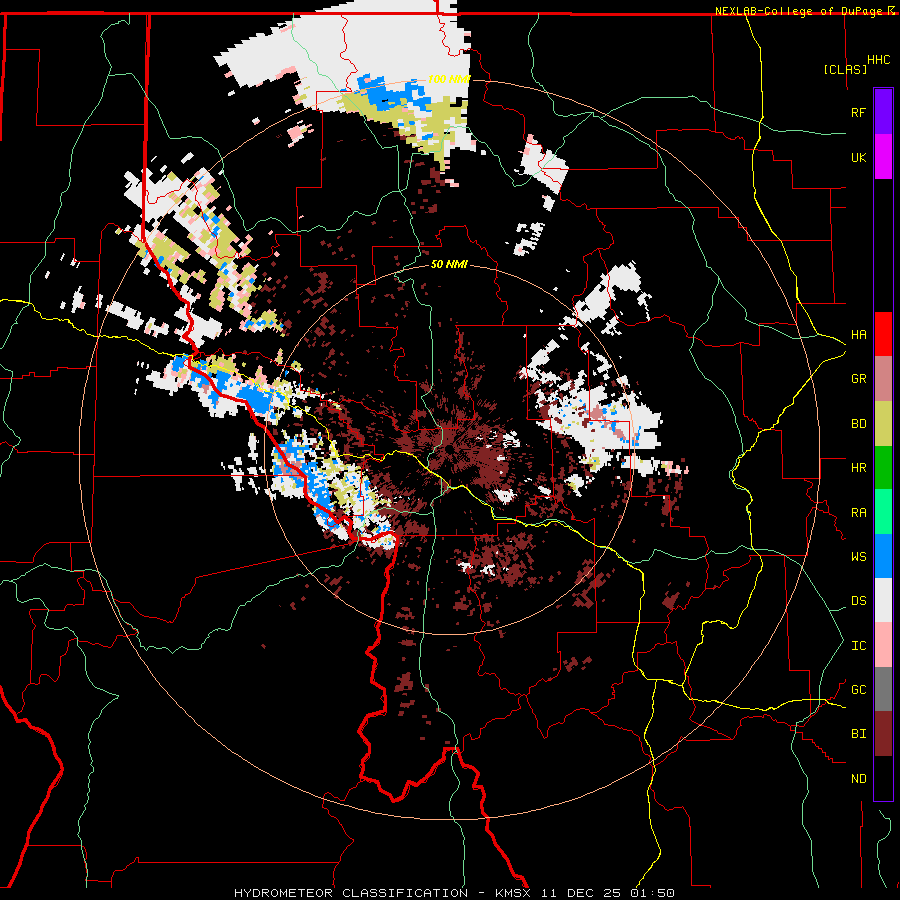Click the DS legend label
The width and height of the screenshot is (900, 900).
858,601
